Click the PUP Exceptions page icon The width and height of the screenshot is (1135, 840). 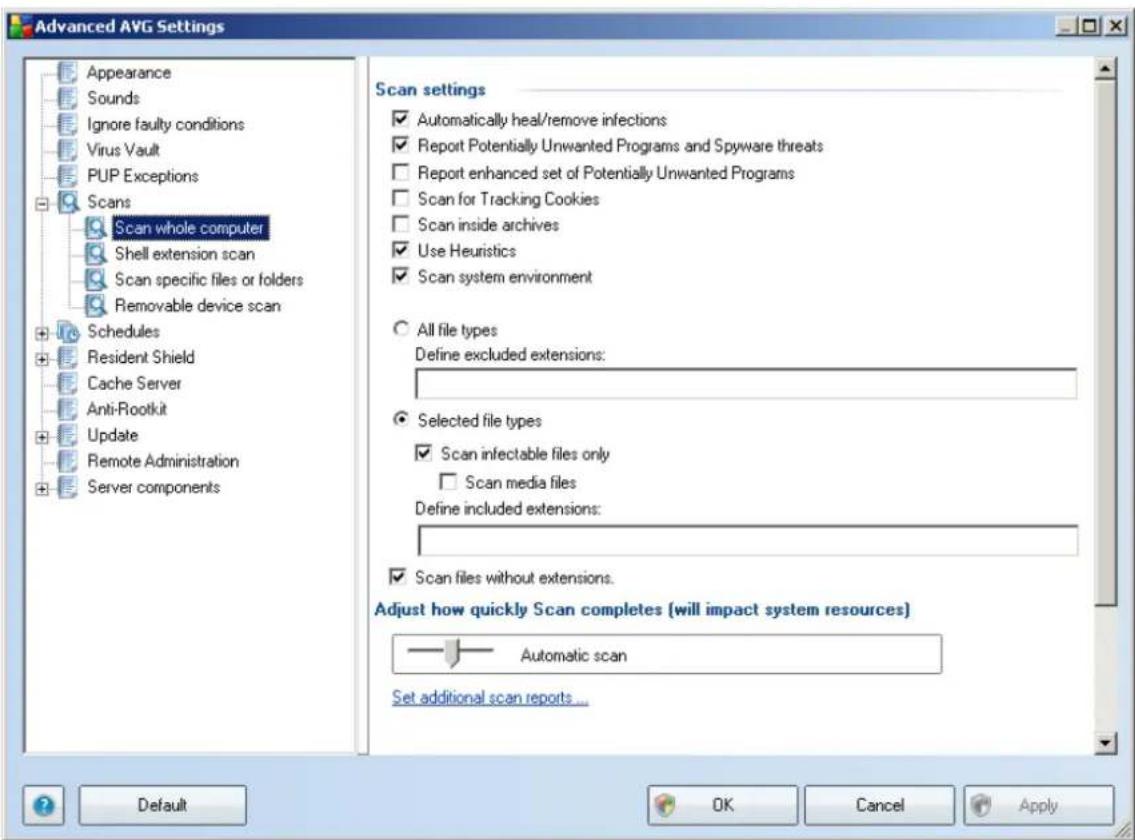(67, 176)
